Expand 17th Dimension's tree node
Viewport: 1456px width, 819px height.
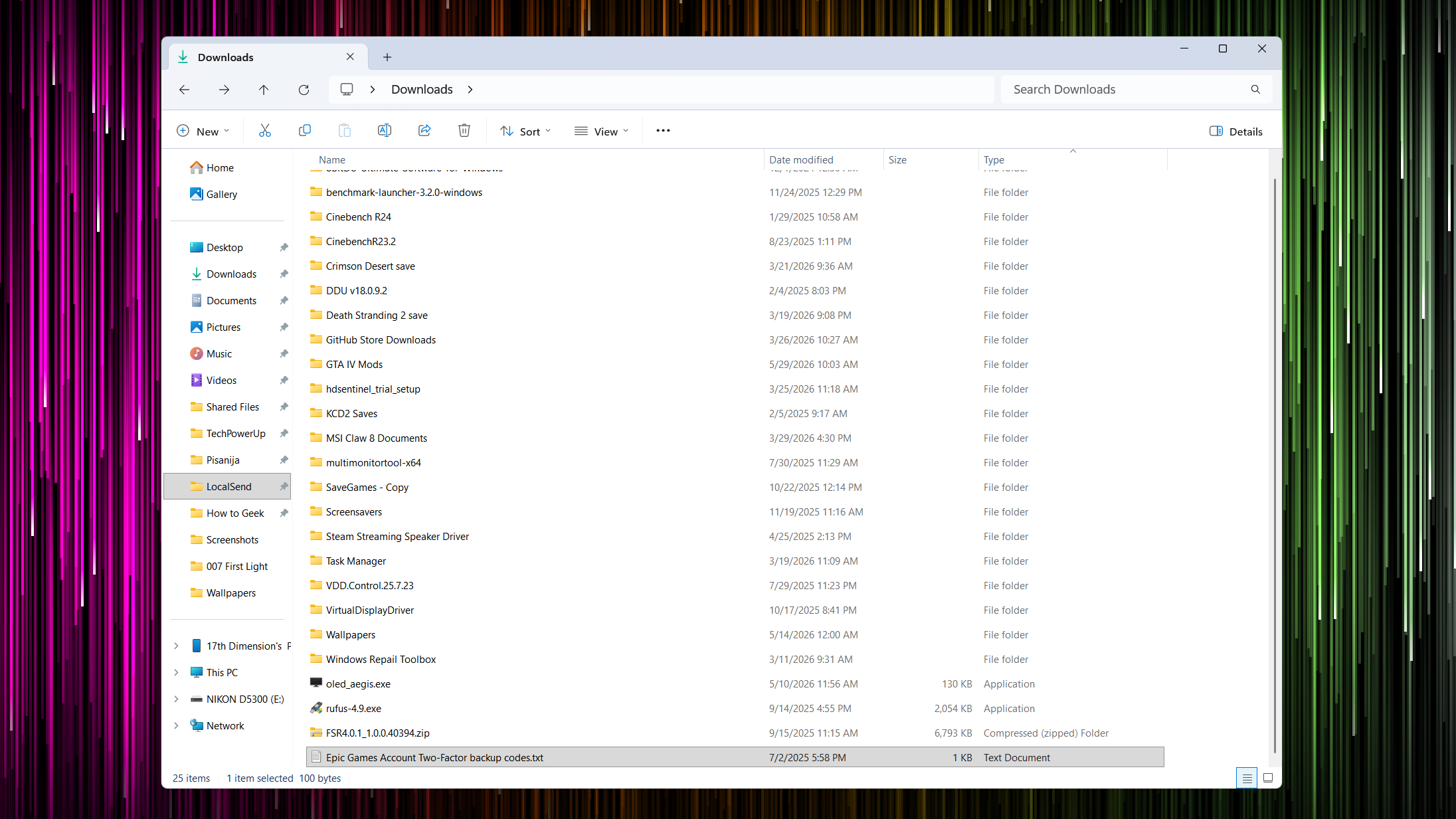(176, 646)
